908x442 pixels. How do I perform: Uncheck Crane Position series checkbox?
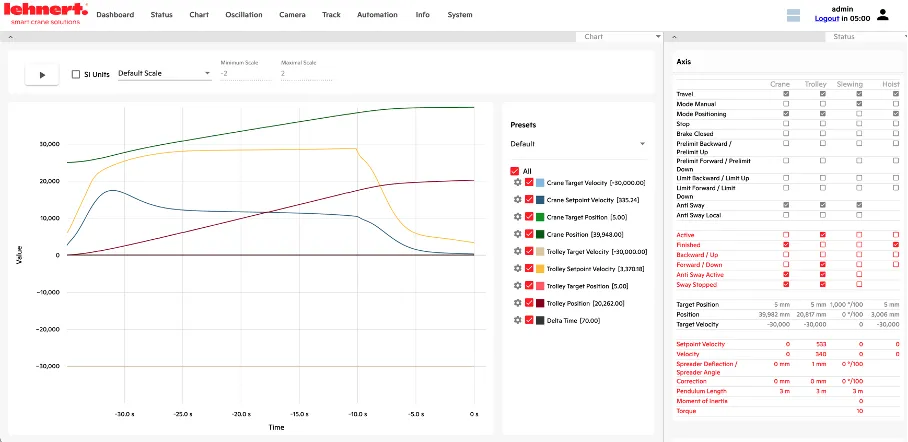point(529,234)
